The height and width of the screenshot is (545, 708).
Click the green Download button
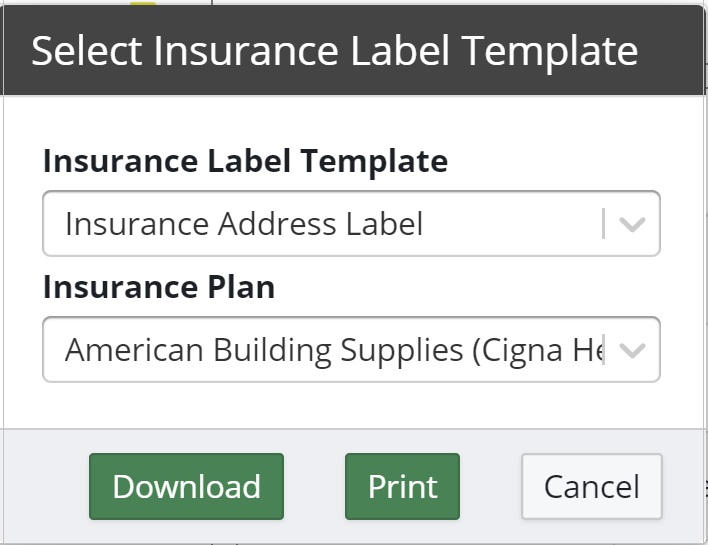186,487
